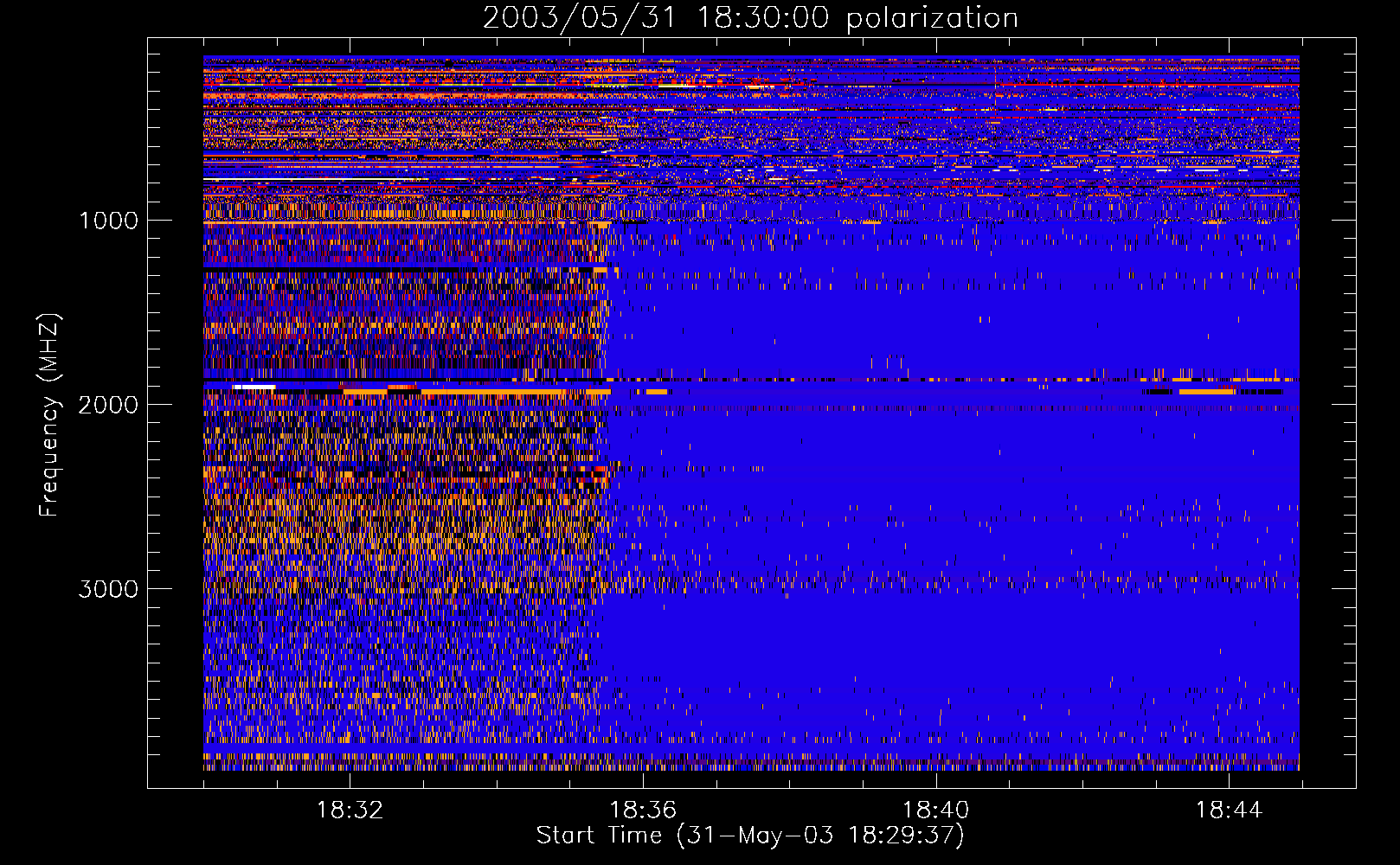
Task: Click the white streak near 2000 MHz at spectrogram start
Action: (254, 388)
